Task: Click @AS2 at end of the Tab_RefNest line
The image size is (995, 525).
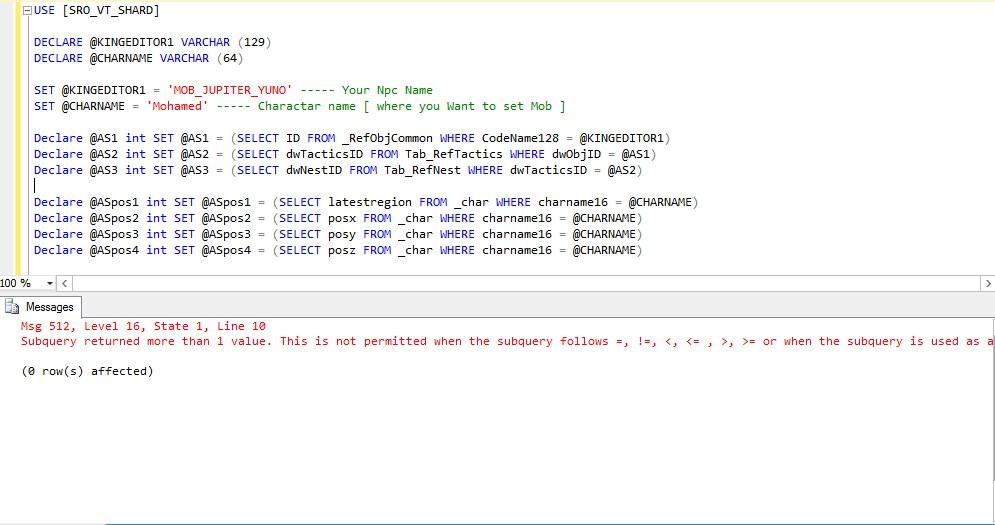Action: [x=622, y=170]
